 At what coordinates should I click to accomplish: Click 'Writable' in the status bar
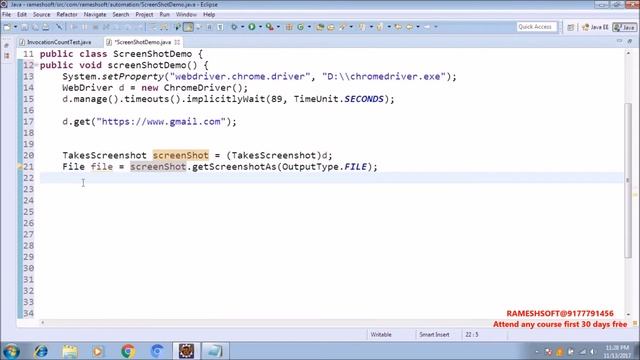click(x=381, y=335)
